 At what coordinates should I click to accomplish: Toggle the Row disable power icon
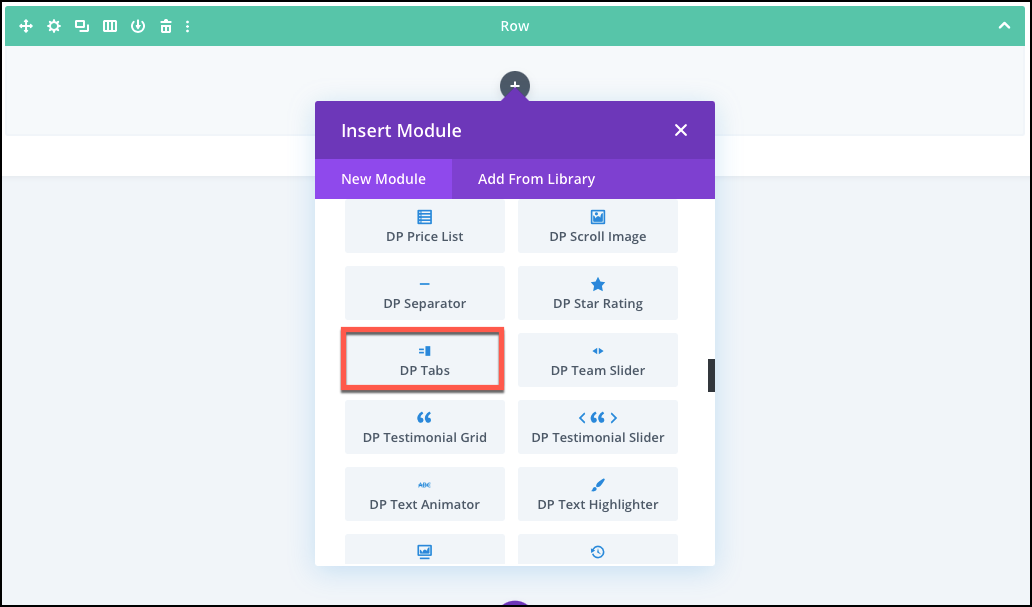click(x=138, y=26)
